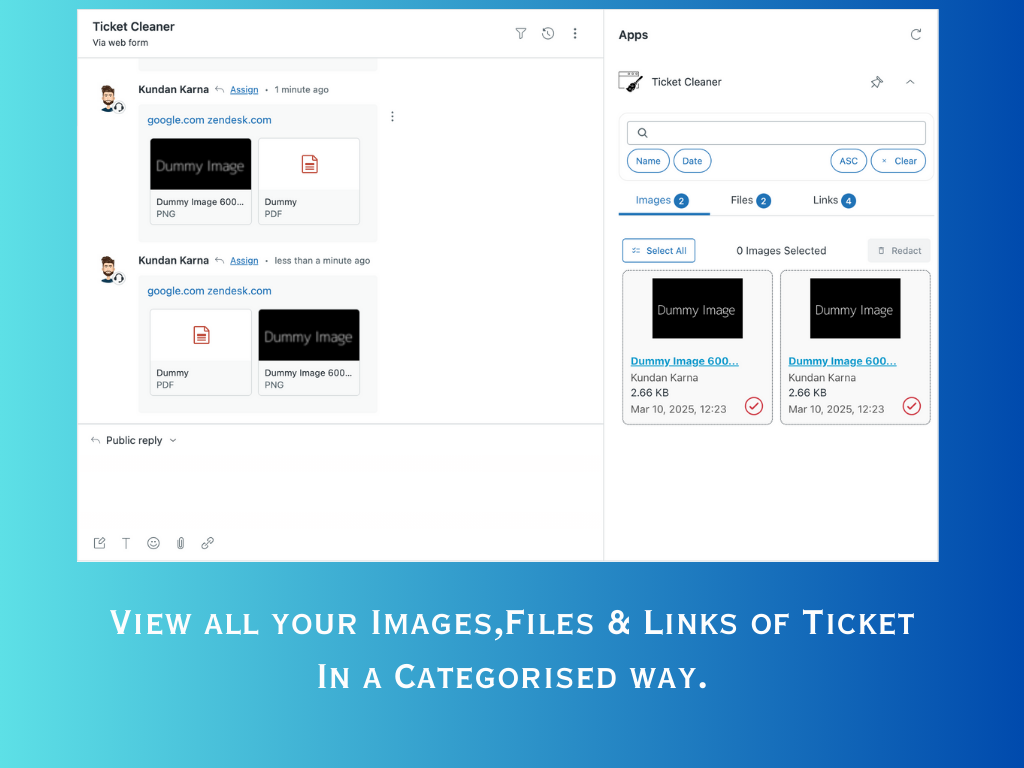Viewport: 1024px width, 768px height.
Task: Click the attachment paperclip icon
Action: pyautogui.click(x=181, y=543)
